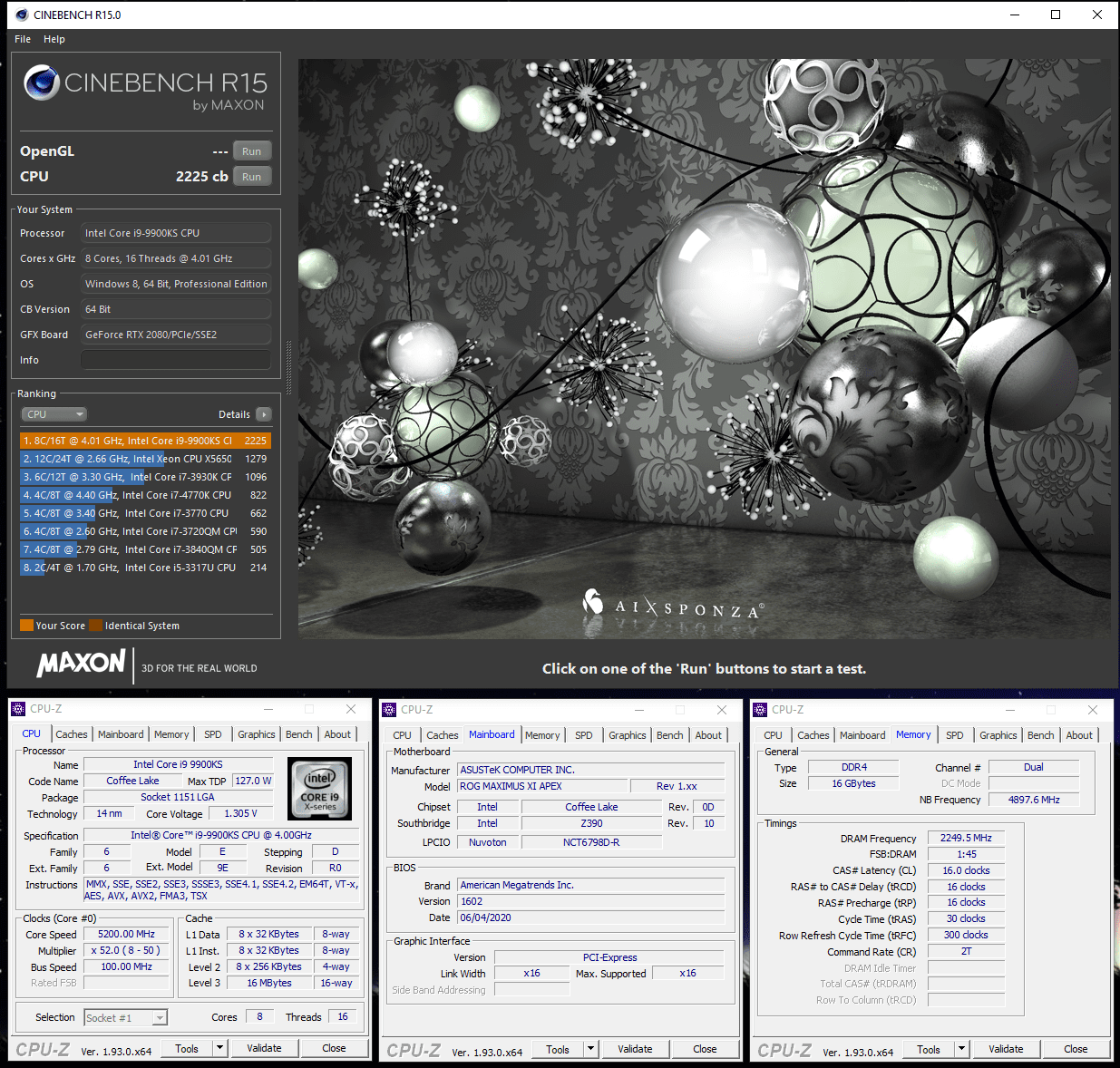Select ranking row i7-3840QM score 505

pyautogui.click(x=145, y=549)
